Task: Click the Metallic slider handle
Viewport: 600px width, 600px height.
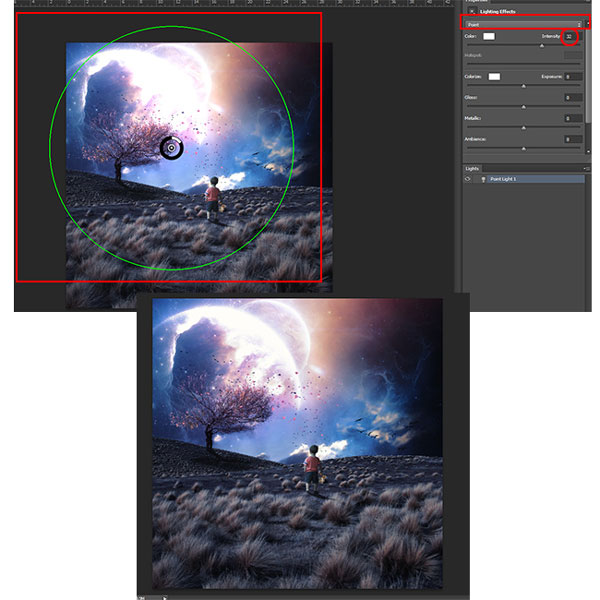Action: [523, 128]
